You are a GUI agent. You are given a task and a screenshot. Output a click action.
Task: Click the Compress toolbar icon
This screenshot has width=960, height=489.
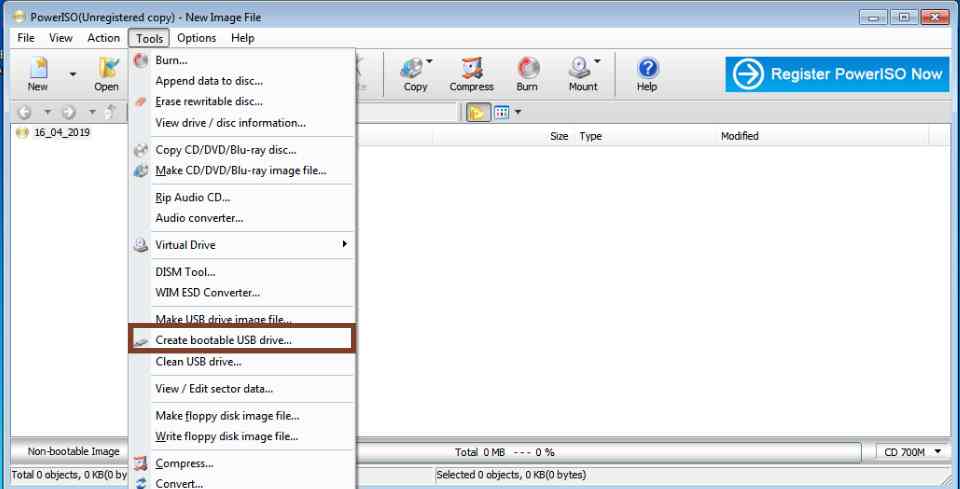[x=471, y=74]
